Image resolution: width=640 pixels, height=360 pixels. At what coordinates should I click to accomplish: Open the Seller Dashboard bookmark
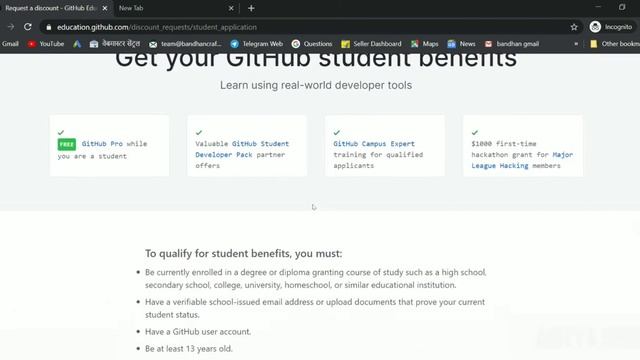371,44
